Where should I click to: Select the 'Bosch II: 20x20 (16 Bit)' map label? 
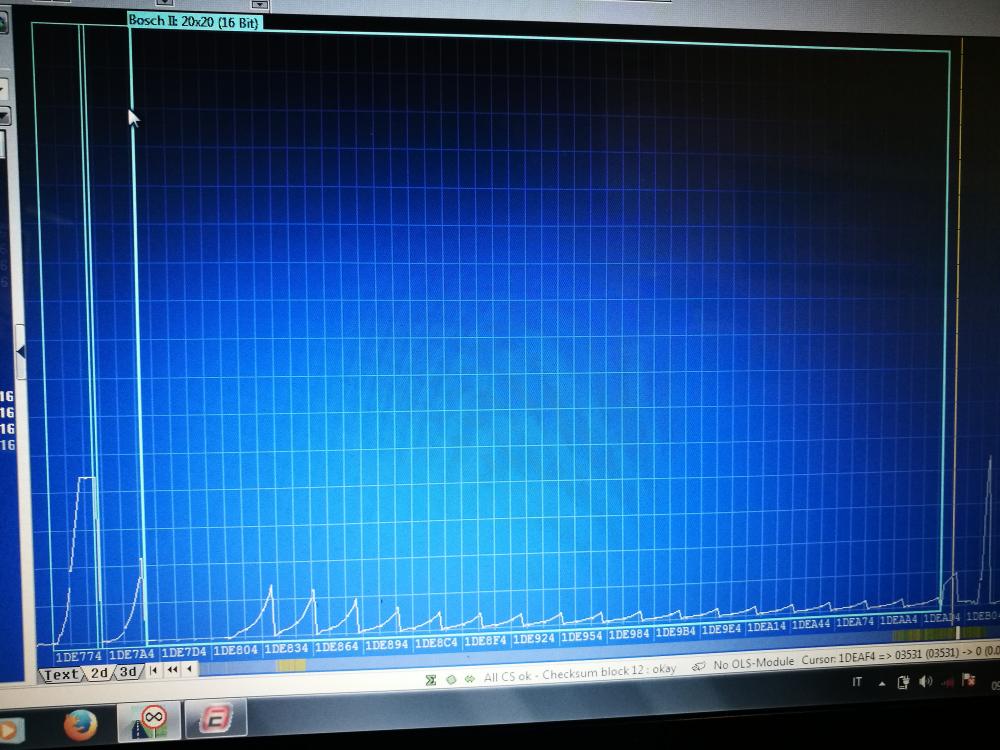pos(194,21)
